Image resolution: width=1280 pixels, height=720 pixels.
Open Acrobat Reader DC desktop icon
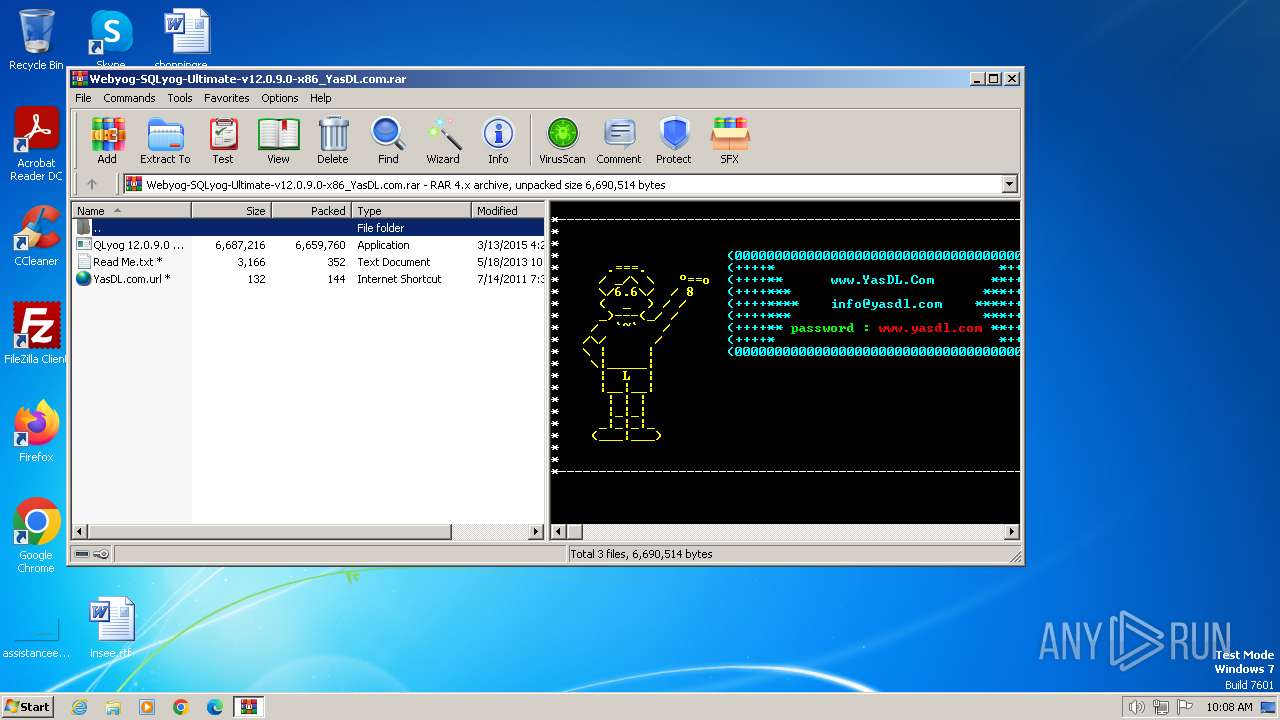click(x=36, y=145)
